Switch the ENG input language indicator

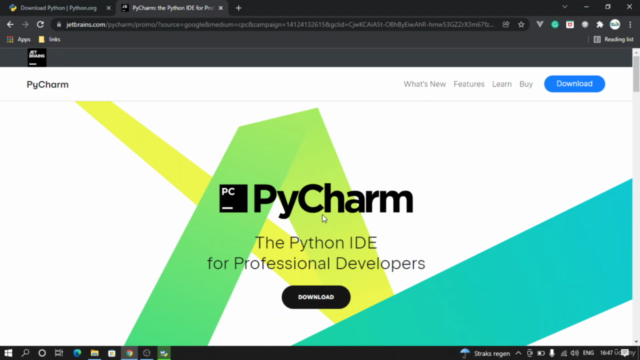pos(588,353)
